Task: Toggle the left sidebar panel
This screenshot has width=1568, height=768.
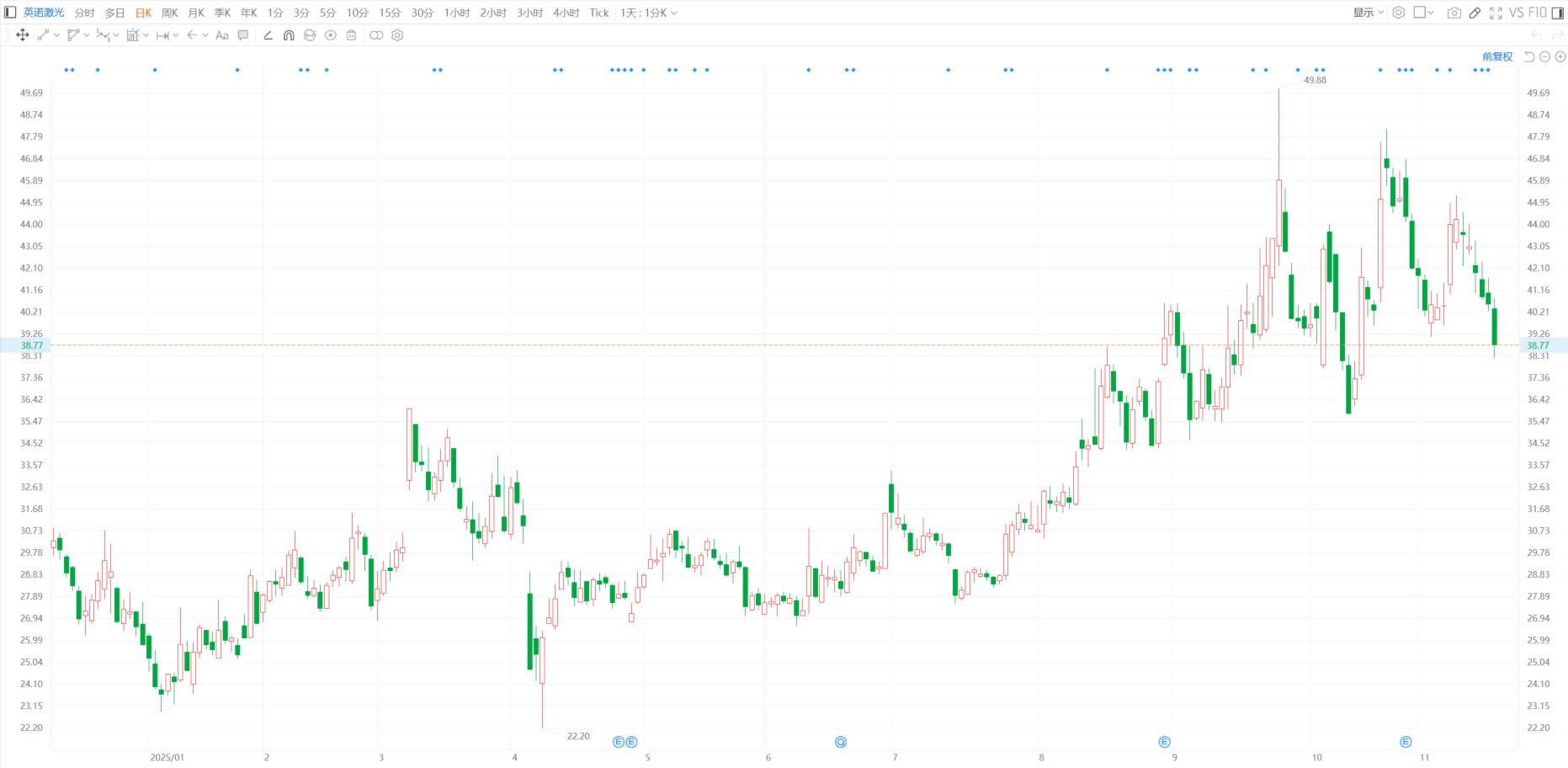Action: tap(10, 13)
